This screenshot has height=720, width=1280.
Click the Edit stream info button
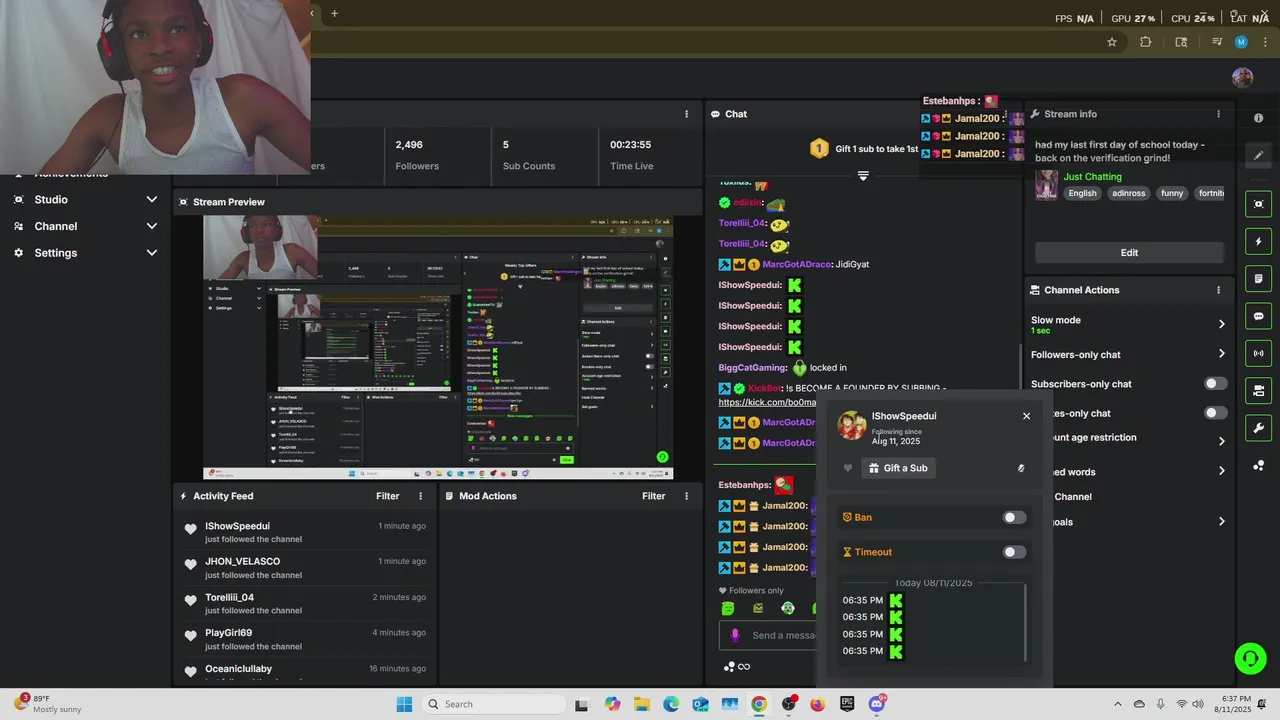tap(1129, 253)
